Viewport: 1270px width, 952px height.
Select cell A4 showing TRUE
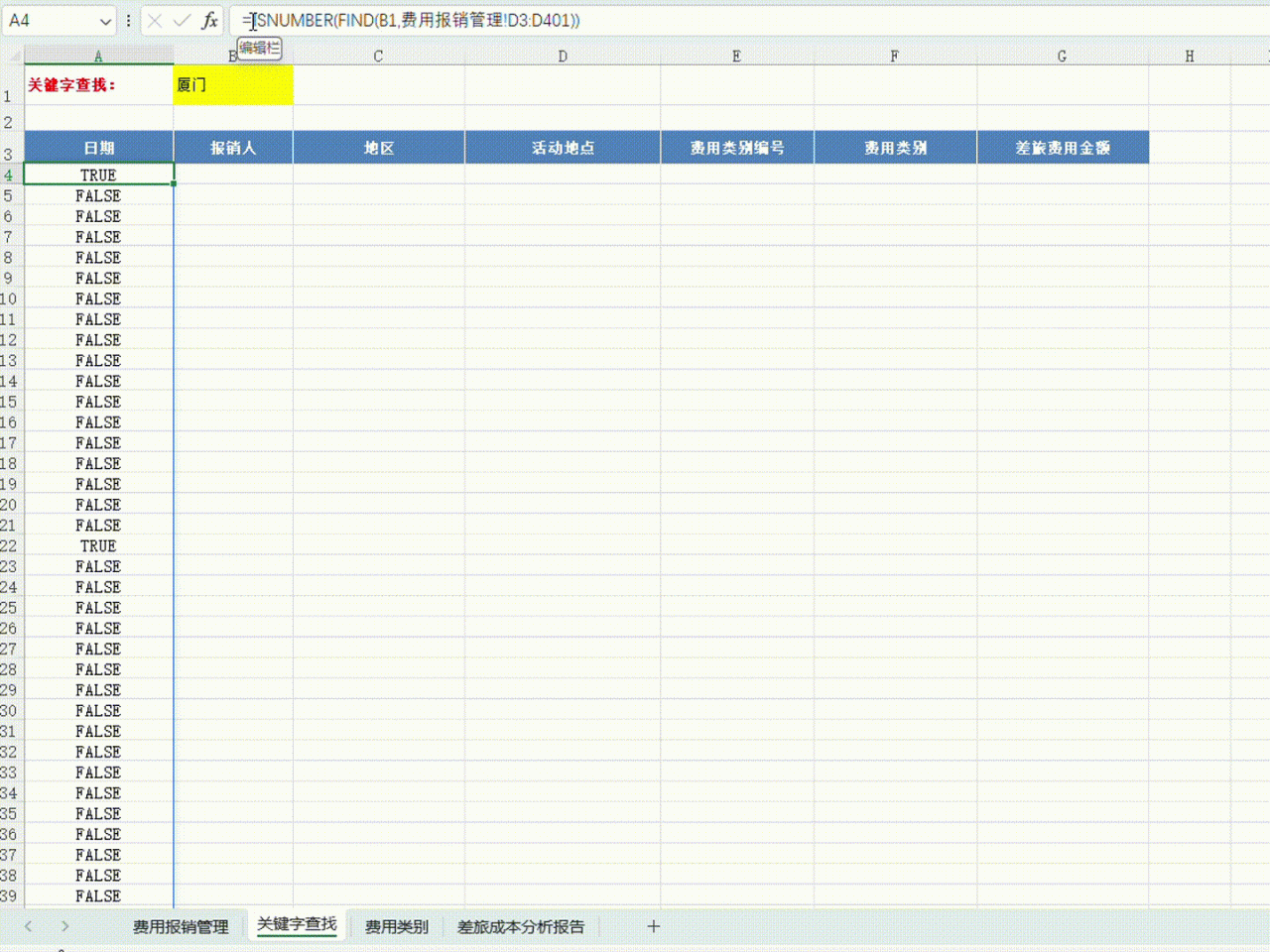(x=98, y=175)
